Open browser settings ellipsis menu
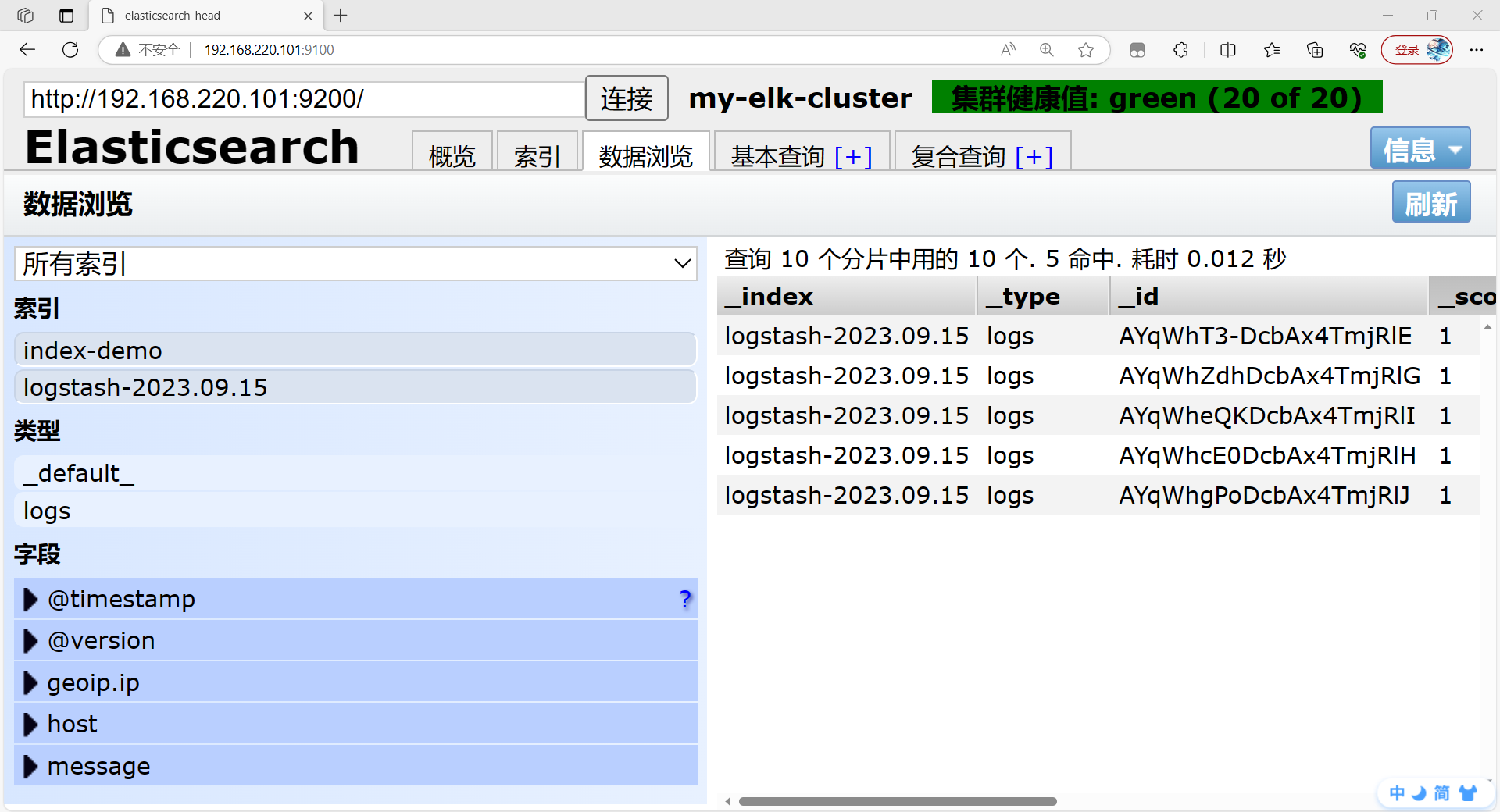The width and height of the screenshot is (1500, 812). pyautogui.click(x=1476, y=50)
